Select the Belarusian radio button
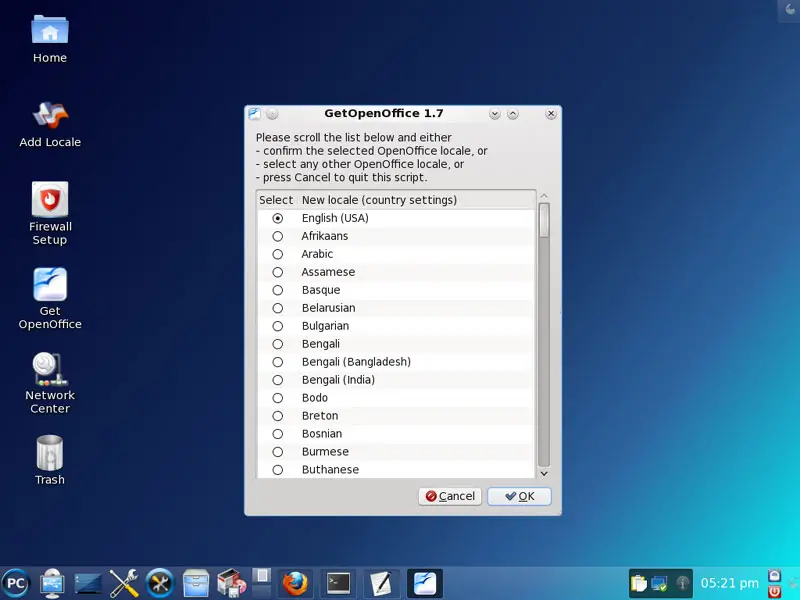Image resolution: width=800 pixels, height=600 pixels. [x=278, y=308]
